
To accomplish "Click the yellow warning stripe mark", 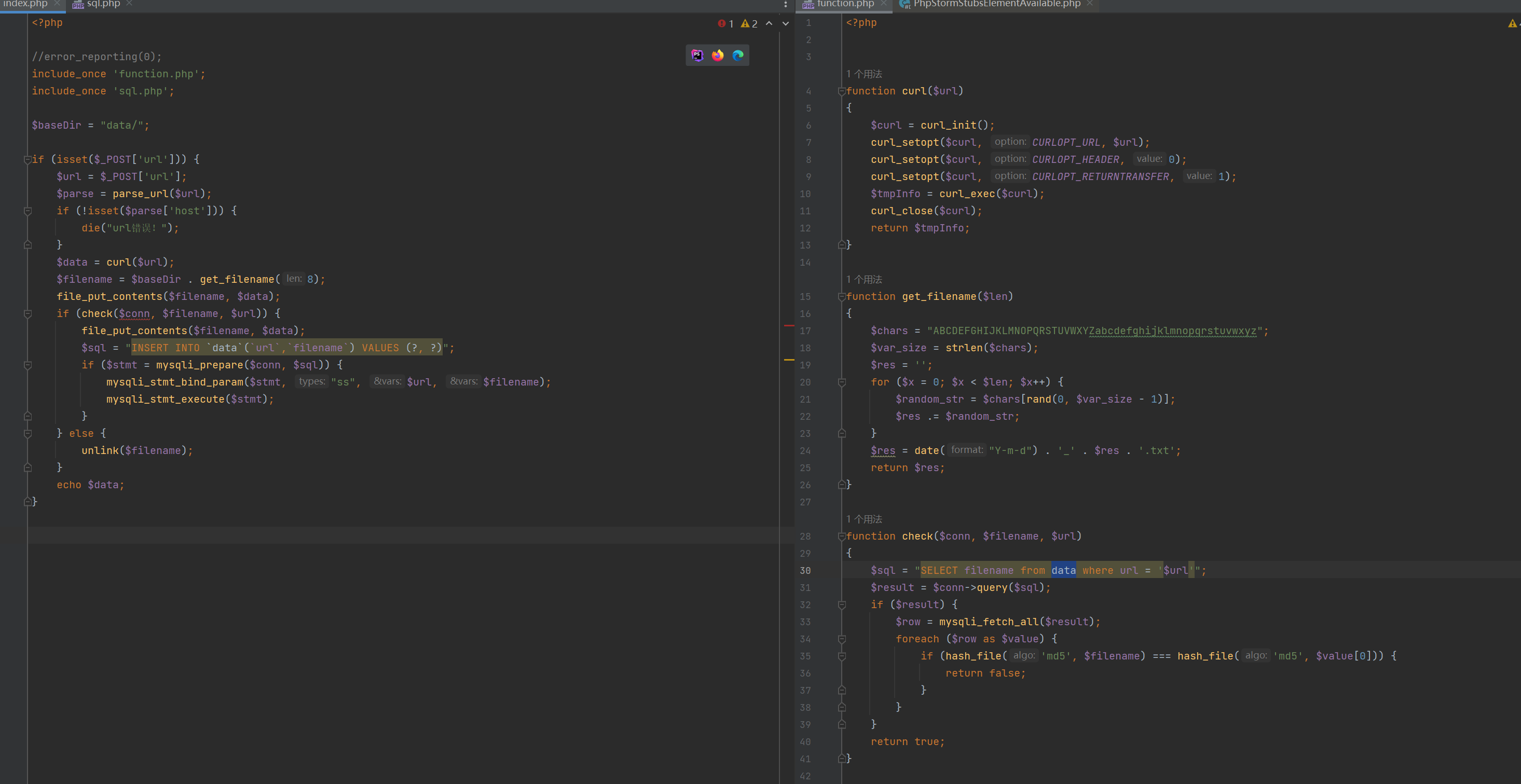I will click(789, 360).
